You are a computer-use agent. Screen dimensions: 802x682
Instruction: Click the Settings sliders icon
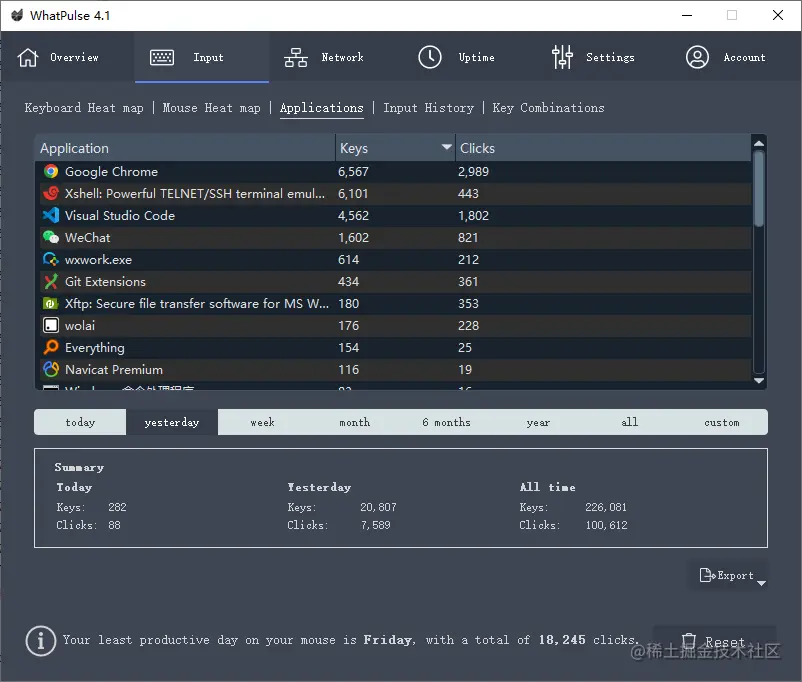[562, 57]
